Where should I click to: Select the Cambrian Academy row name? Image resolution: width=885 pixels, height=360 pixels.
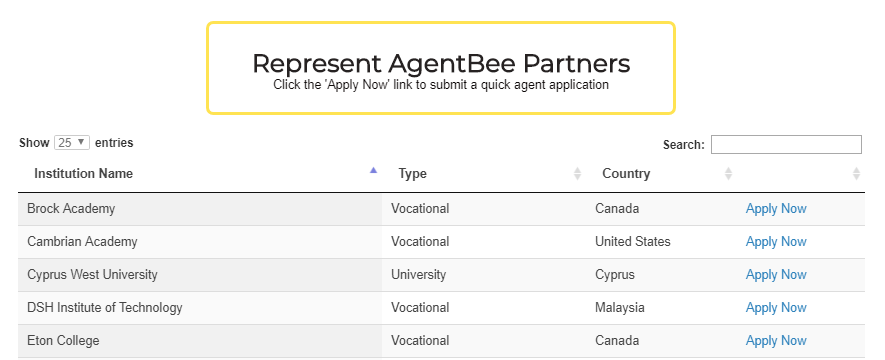[82, 242]
